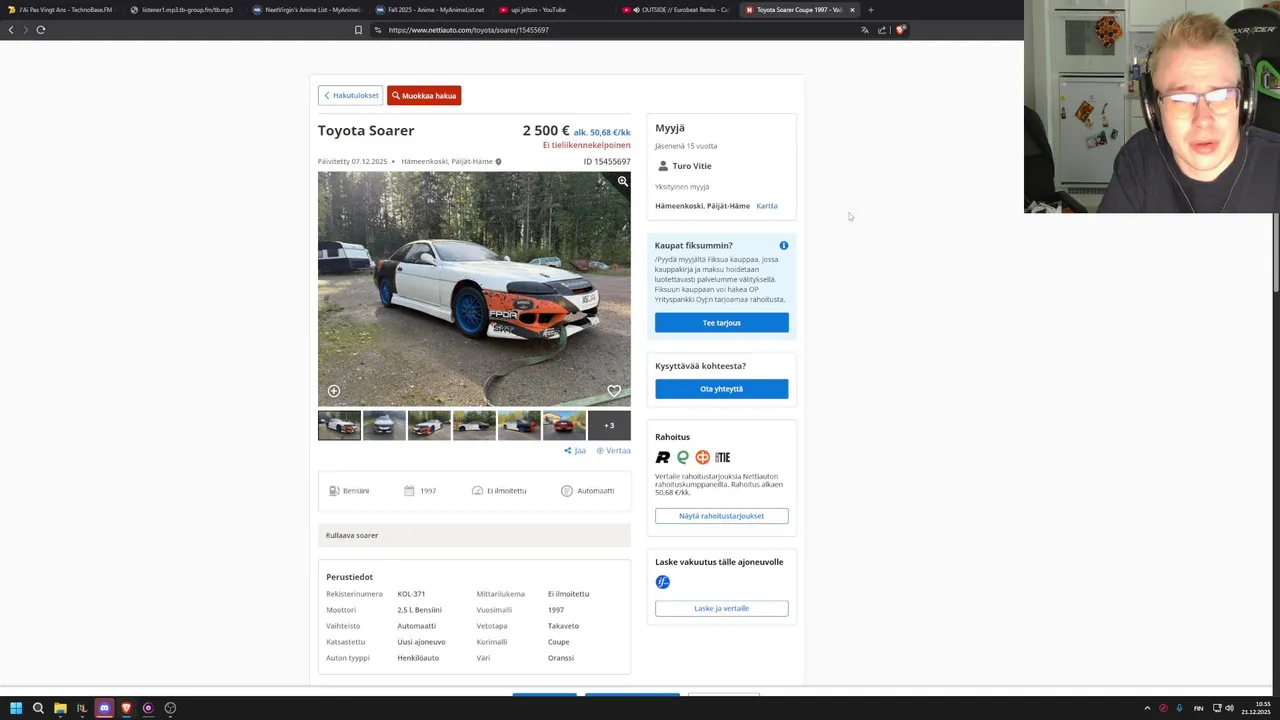The width and height of the screenshot is (1280, 720).
Task: Click the FIN keyboard language indicator
Action: pos(1198,708)
